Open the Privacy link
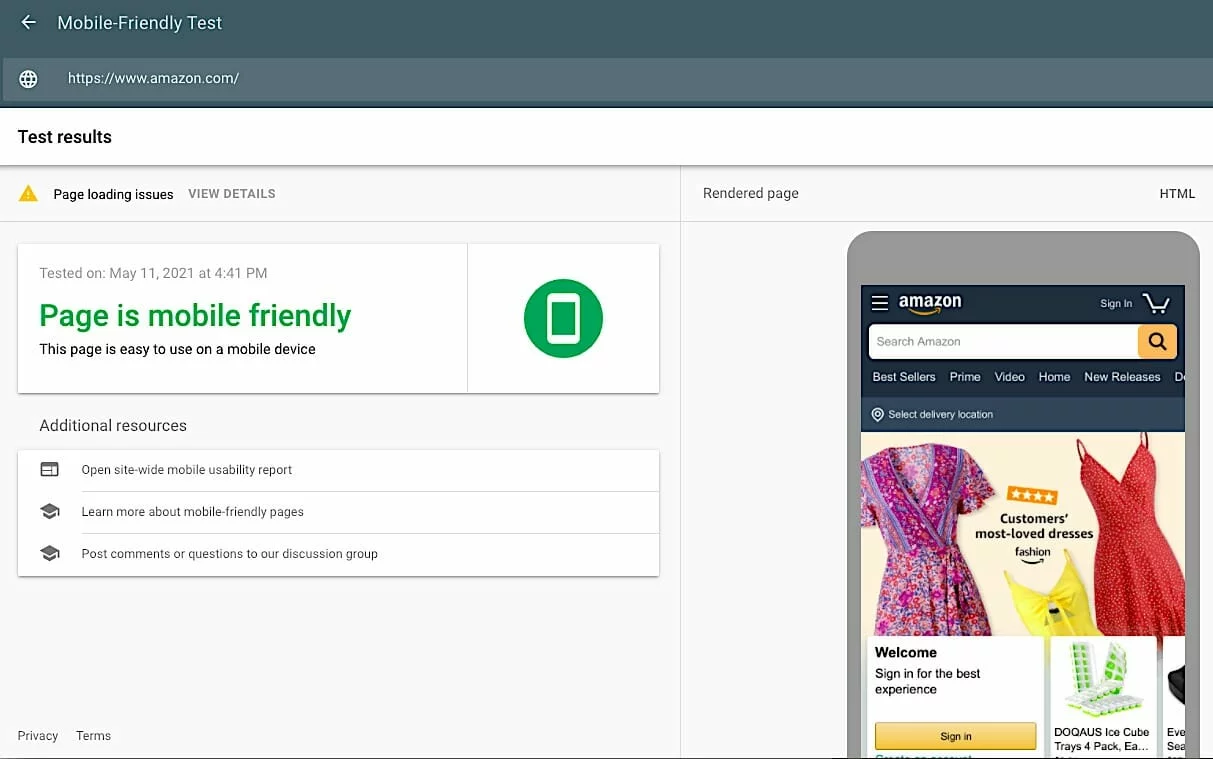Viewport: 1213px width, 759px height. pos(38,736)
